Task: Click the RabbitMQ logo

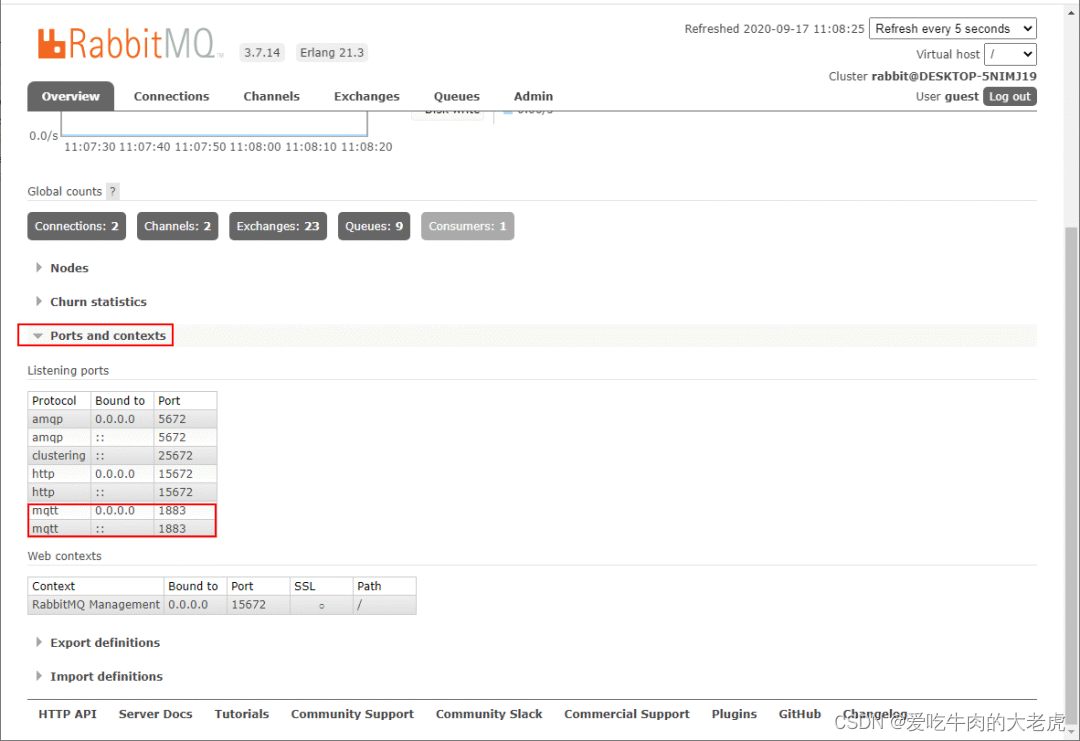Action: tap(130, 44)
